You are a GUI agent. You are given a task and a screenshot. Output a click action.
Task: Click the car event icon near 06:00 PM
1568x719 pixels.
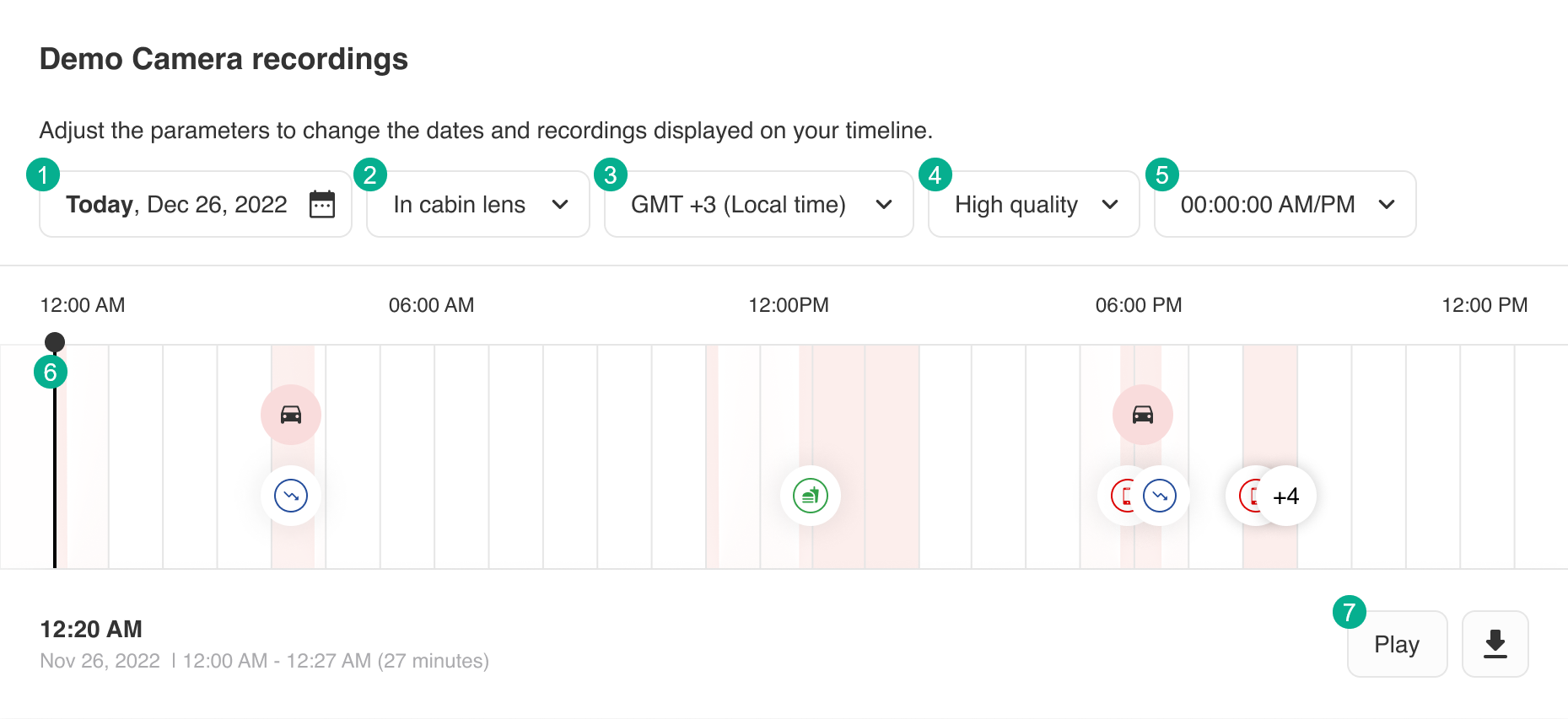tap(1143, 415)
